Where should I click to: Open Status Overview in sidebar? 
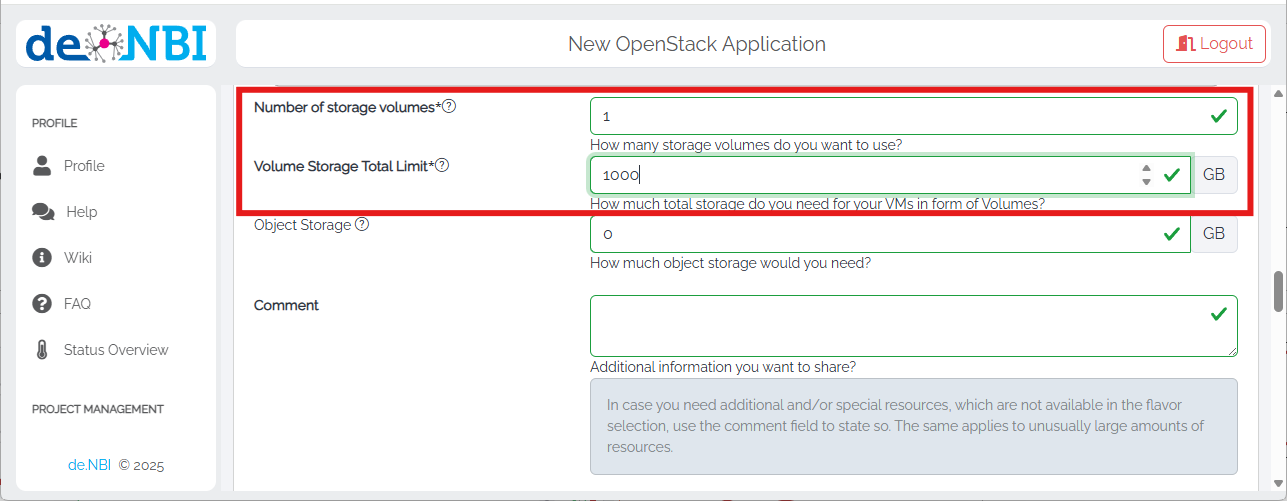point(116,350)
